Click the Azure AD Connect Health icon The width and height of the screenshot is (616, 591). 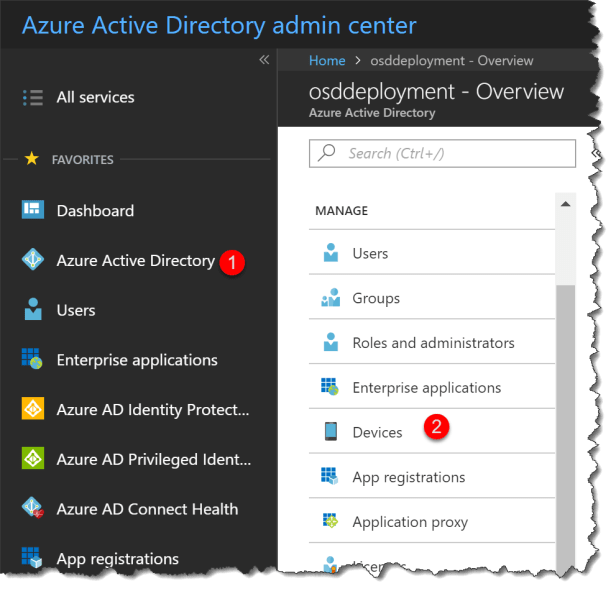[x=33, y=508]
